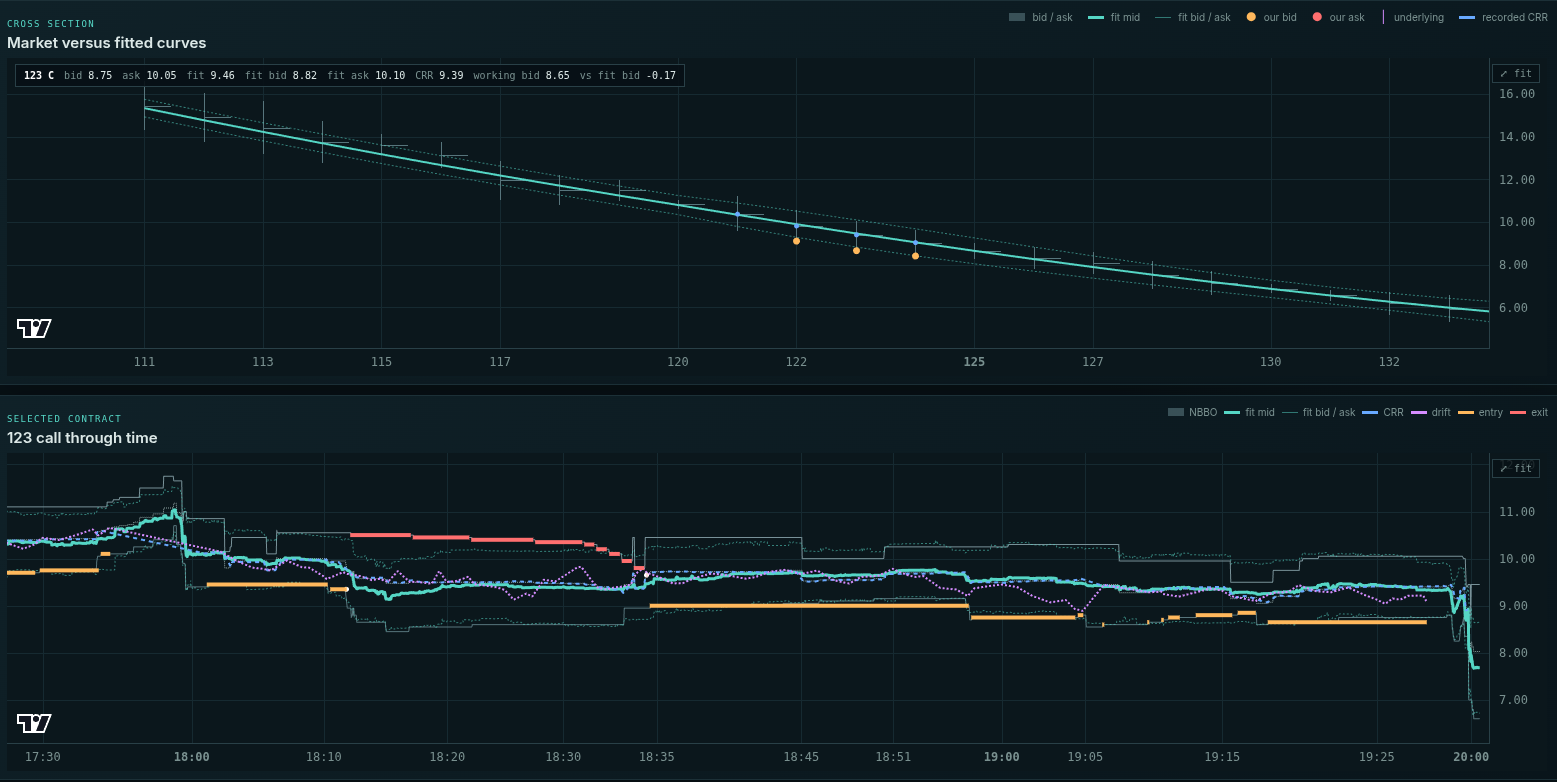
Task: Click the "bid 8.75" tooltip value
Action: click(x=88, y=75)
